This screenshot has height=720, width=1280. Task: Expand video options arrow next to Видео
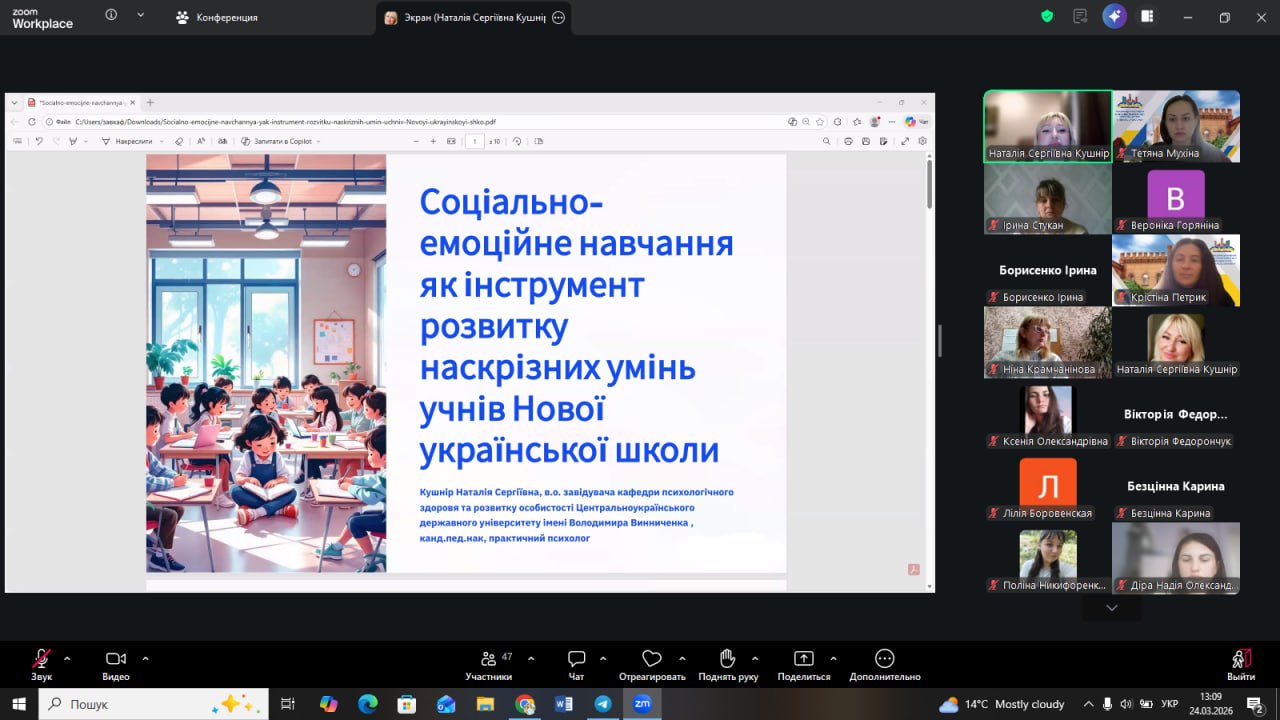point(145,658)
